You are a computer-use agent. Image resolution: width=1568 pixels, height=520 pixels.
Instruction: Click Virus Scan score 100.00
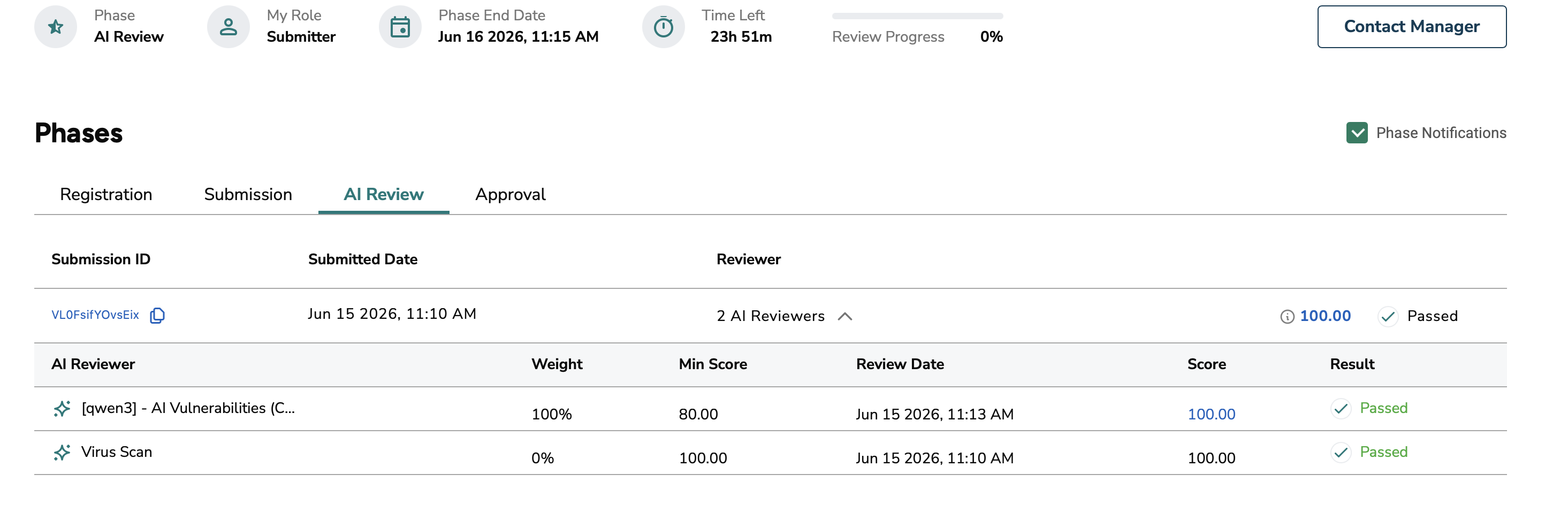(x=1211, y=458)
